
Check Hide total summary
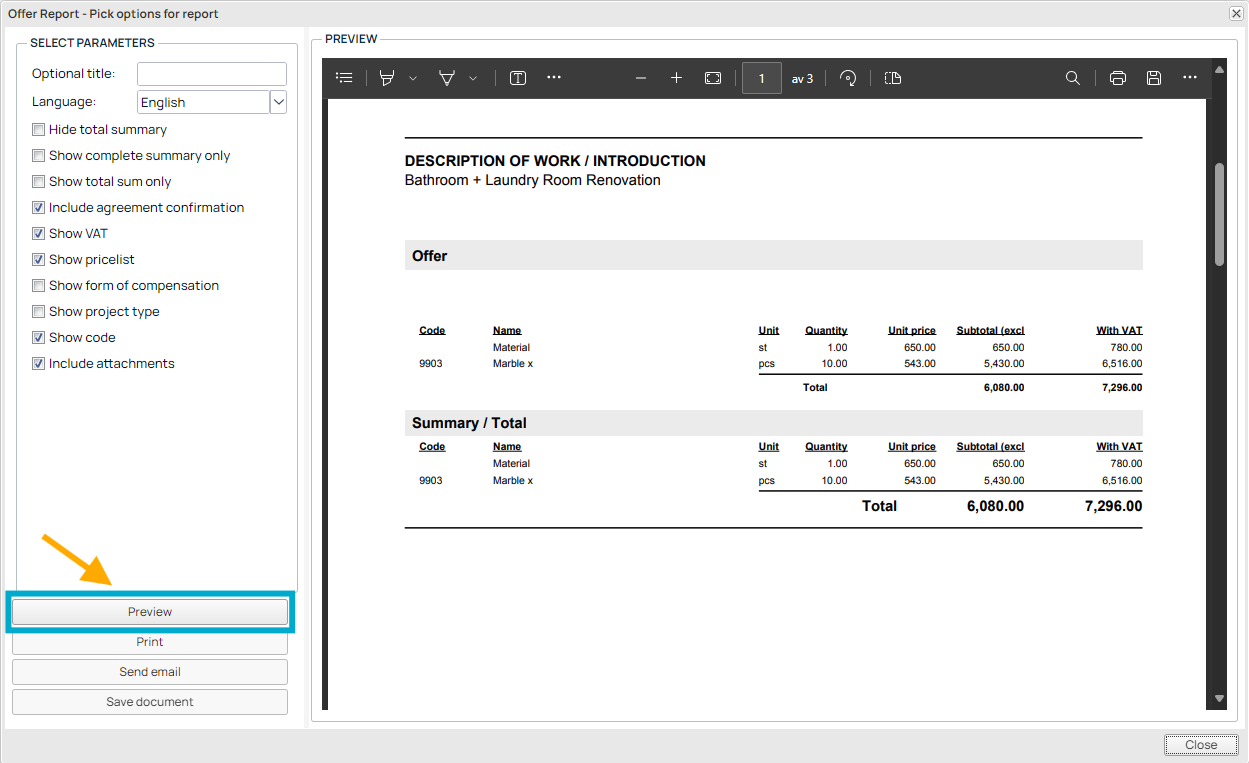point(39,130)
